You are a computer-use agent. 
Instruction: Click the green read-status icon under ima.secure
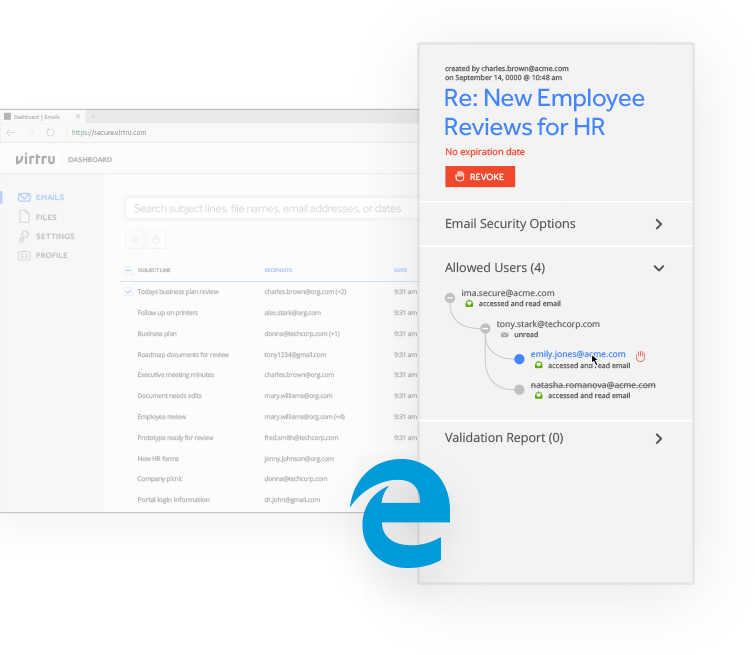point(469,303)
